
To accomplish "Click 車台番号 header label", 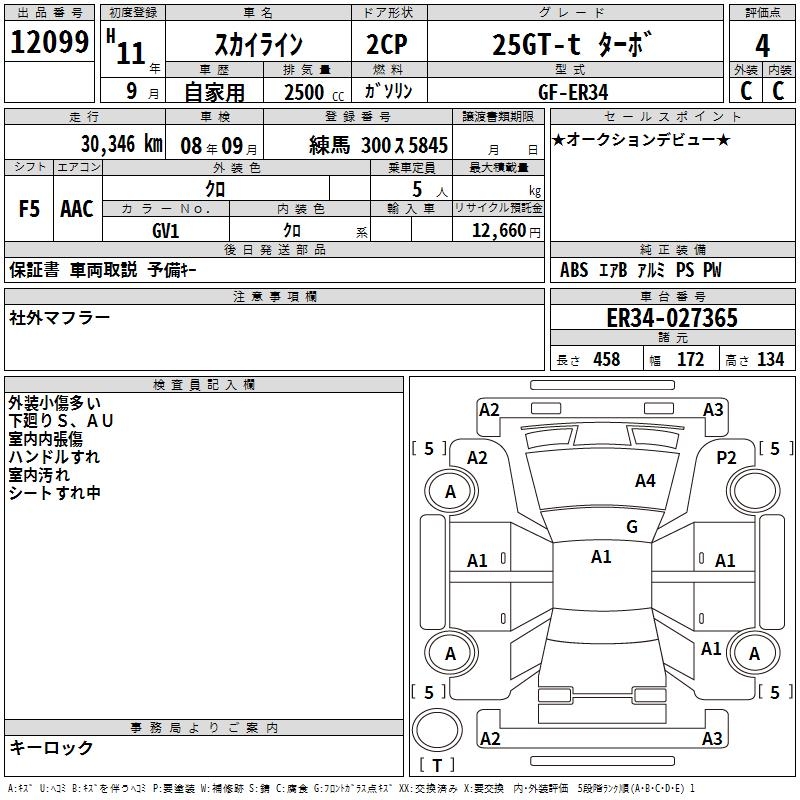I will [672, 296].
